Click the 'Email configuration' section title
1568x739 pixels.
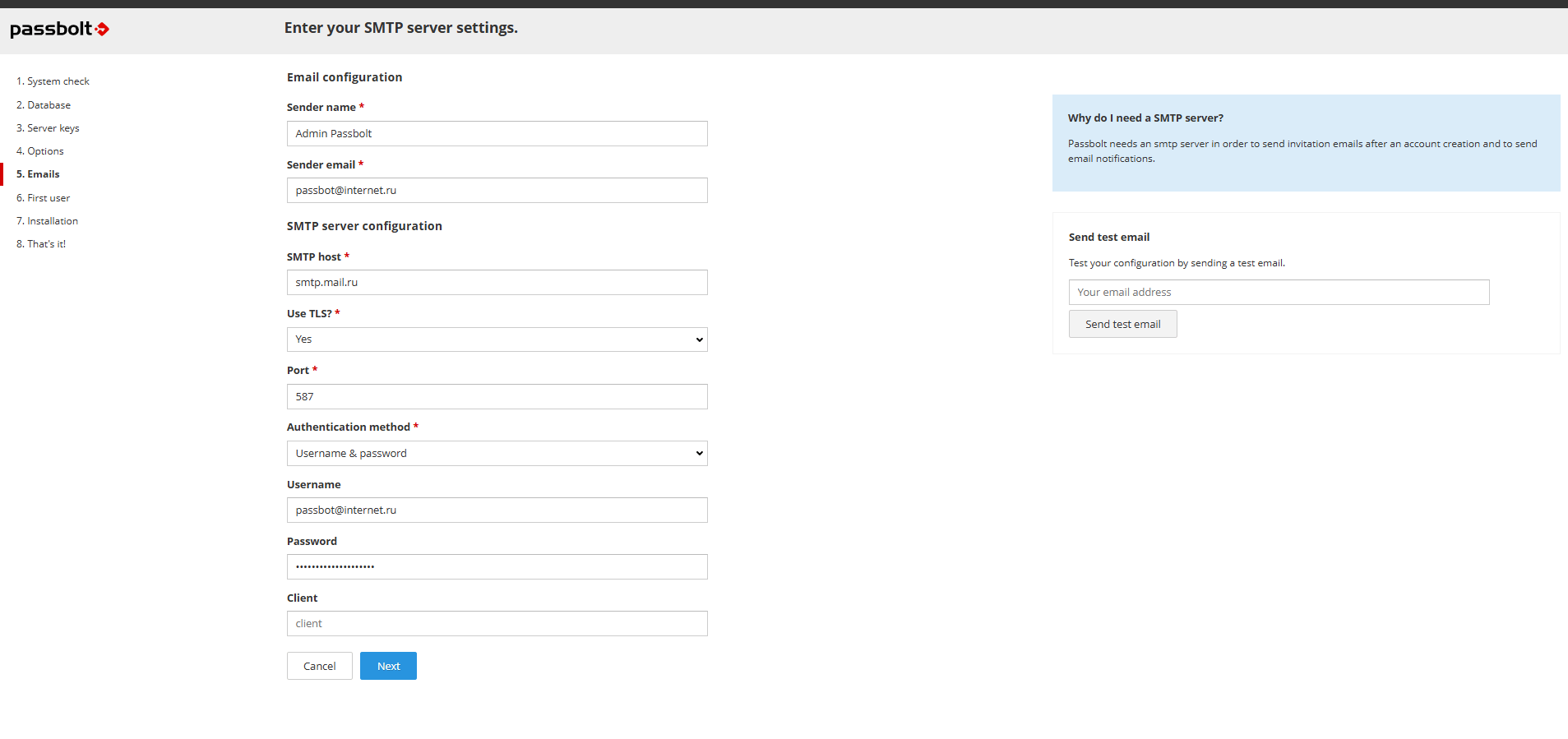(x=345, y=77)
